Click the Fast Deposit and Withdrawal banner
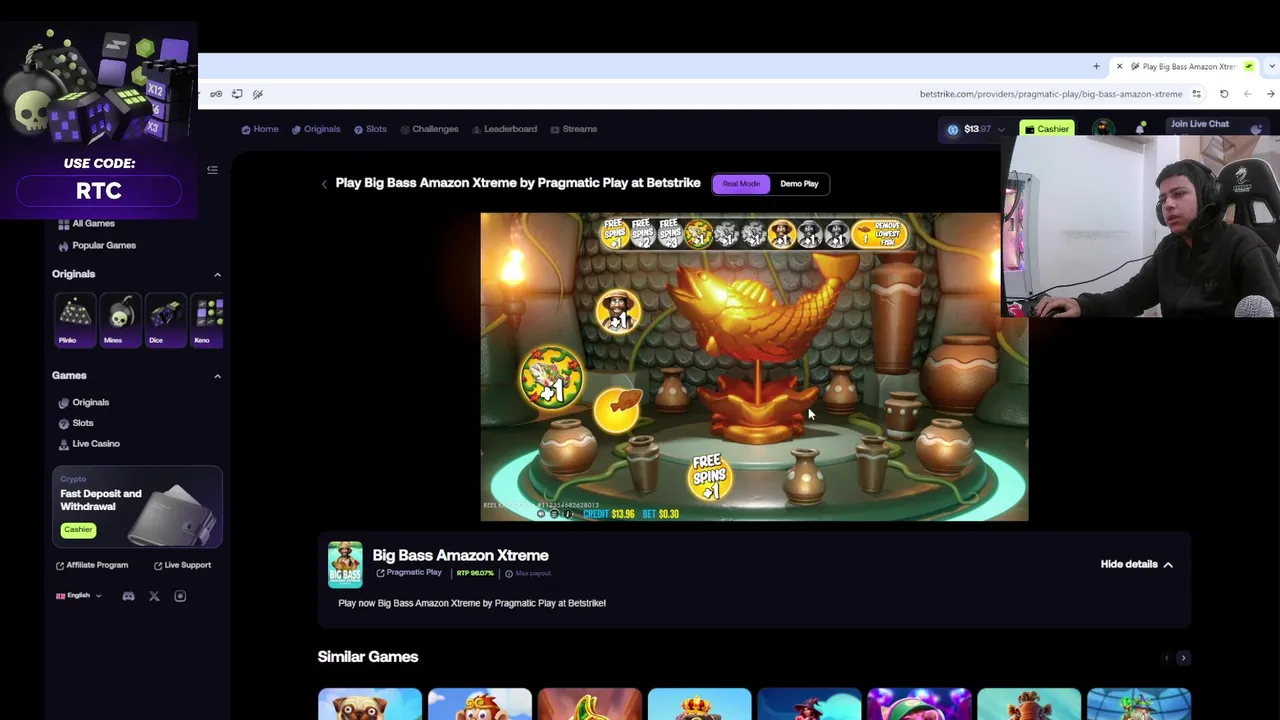1280x720 pixels. coord(137,507)
